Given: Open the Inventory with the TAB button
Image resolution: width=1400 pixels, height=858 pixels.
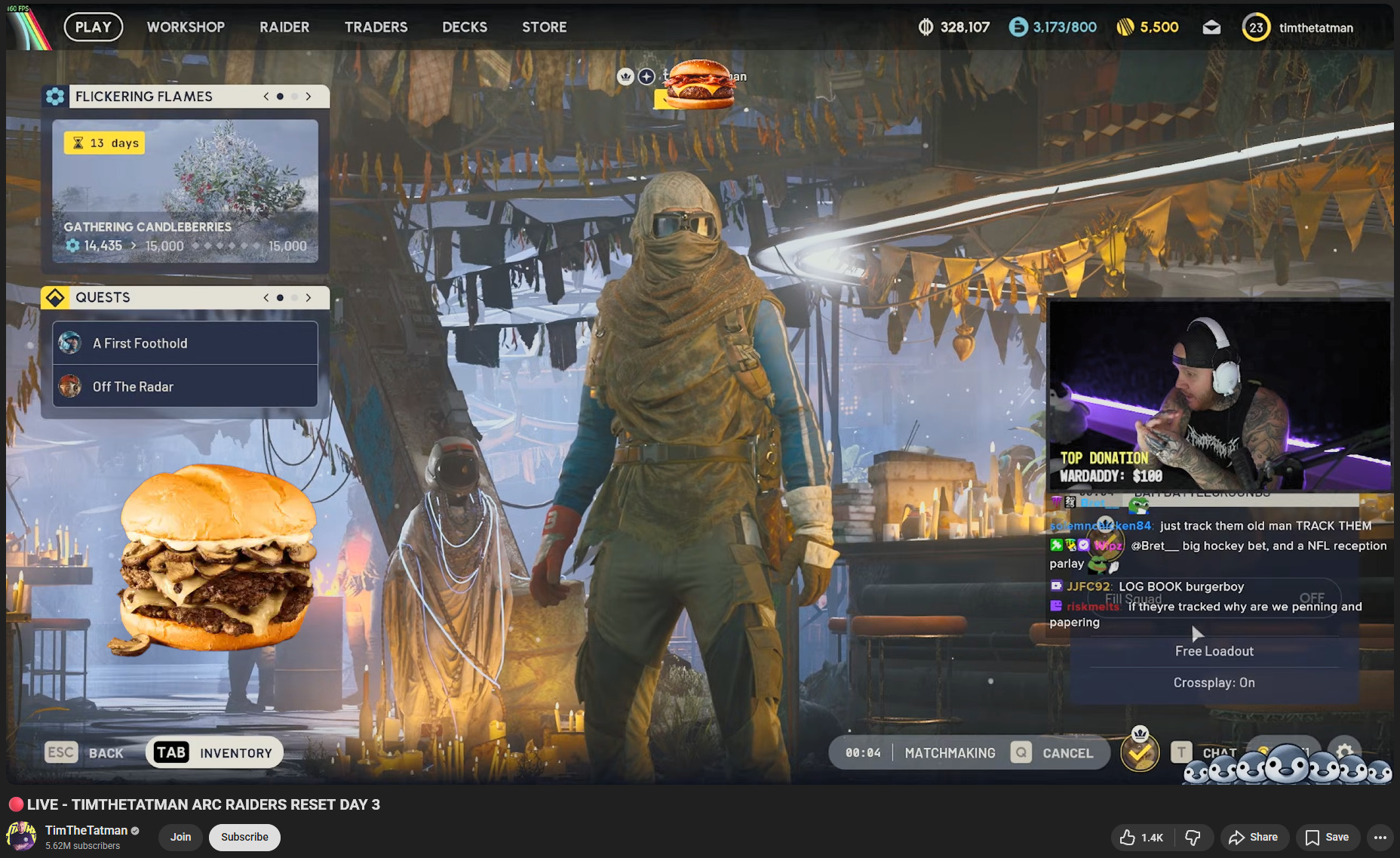Looking at the screenshot, I should tap(215, 752).
